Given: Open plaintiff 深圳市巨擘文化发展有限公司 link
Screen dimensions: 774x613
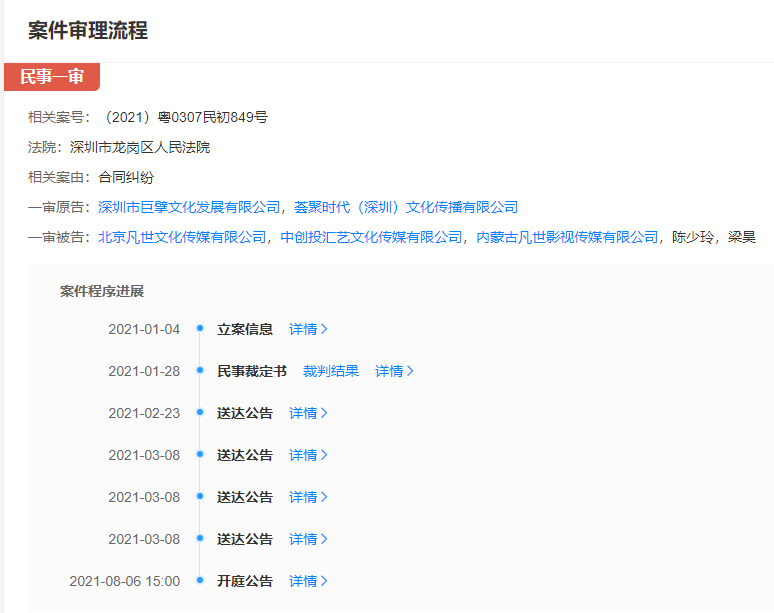Looking at the screenshot, I should [x=189, y=207].
